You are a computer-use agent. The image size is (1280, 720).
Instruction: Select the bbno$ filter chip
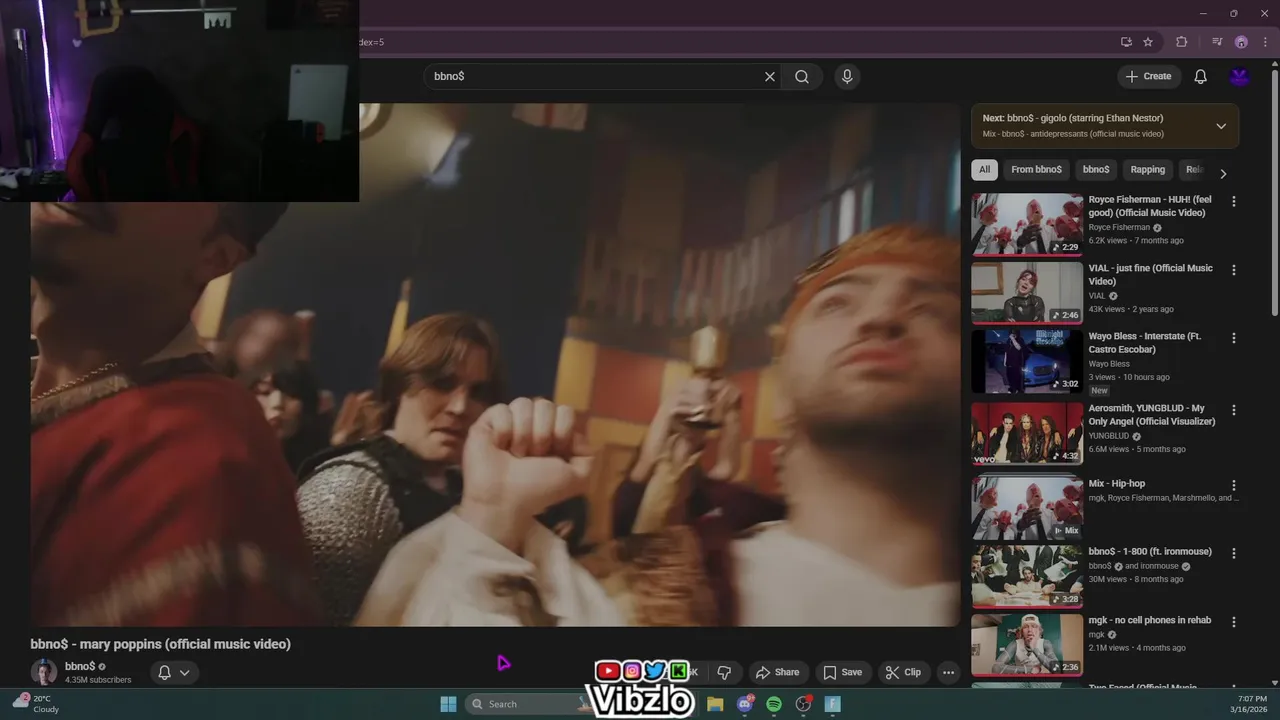pyautogui.click(x=1096, y=170)
